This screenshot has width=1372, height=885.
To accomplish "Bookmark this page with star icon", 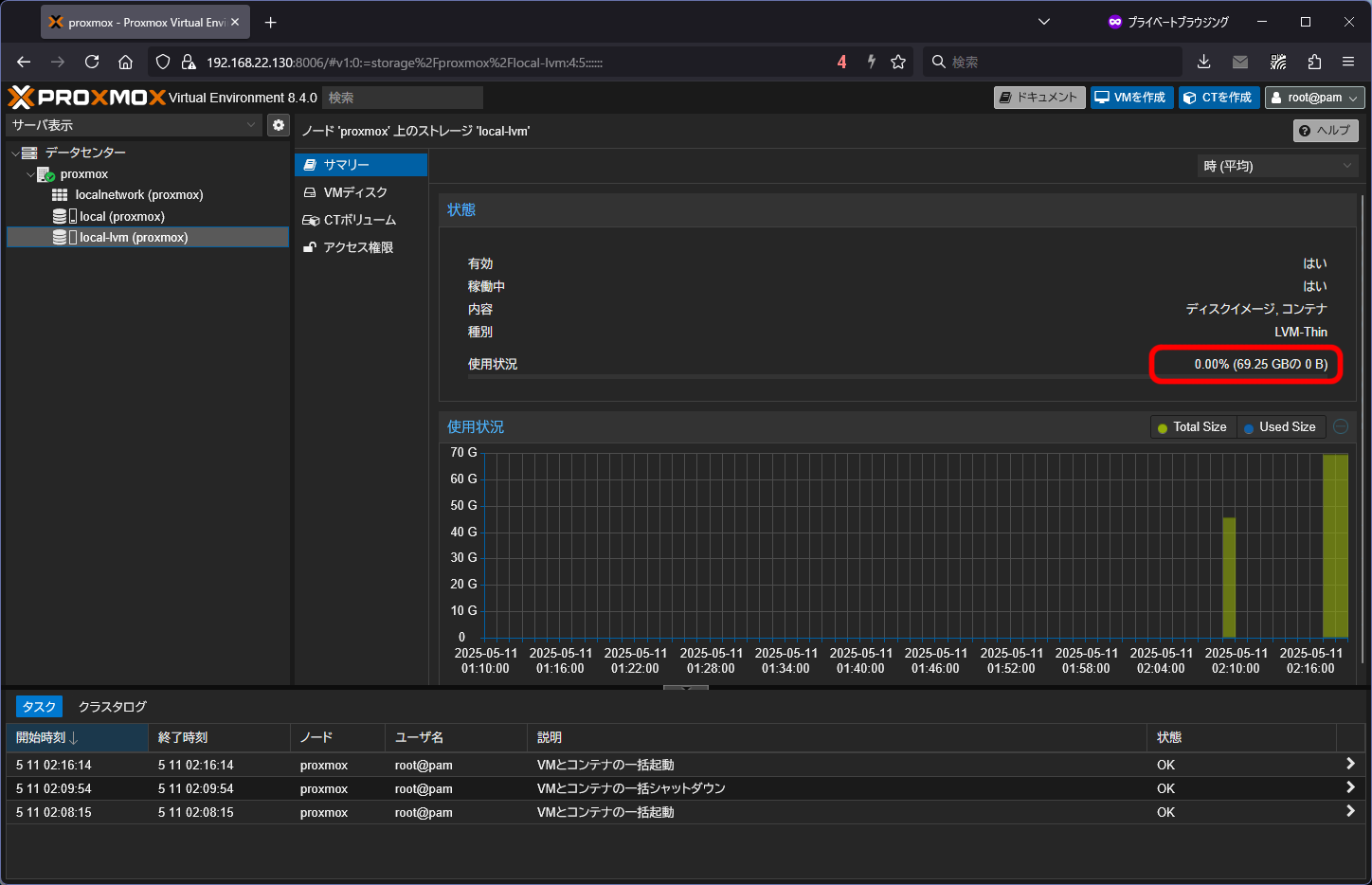I will coord(898,62).
